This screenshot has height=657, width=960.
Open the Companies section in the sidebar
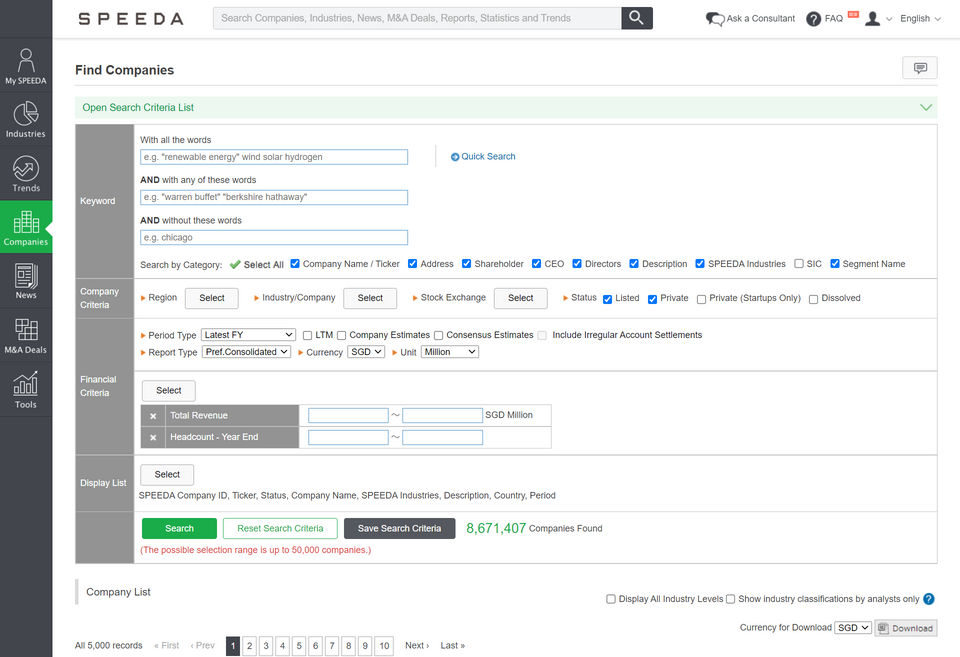pyautogui.click(x=26, y=227)
